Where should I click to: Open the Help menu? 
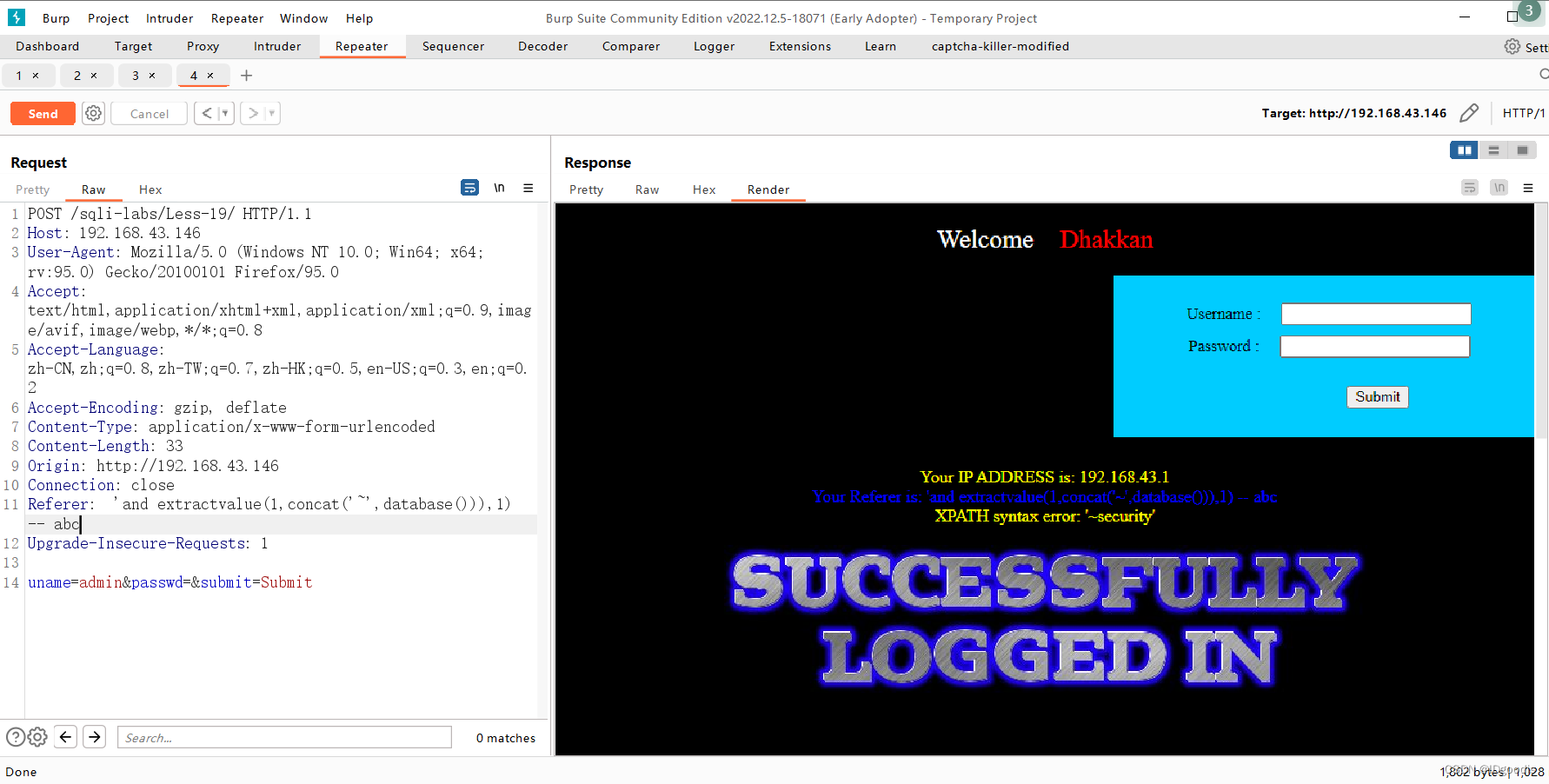click(359, 18)
